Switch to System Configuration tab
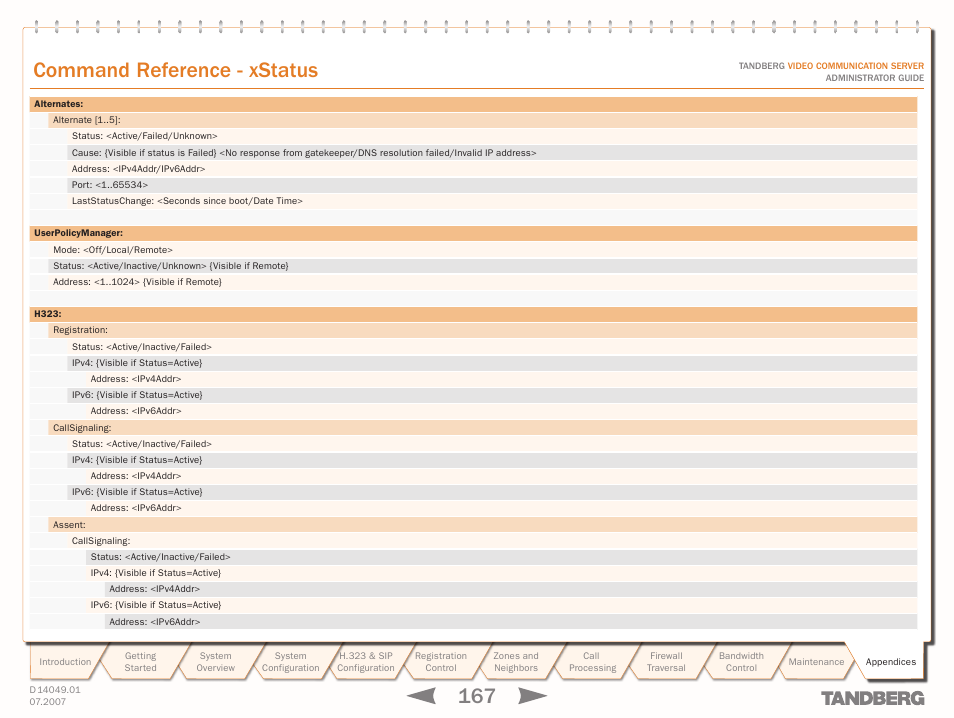 290,661
